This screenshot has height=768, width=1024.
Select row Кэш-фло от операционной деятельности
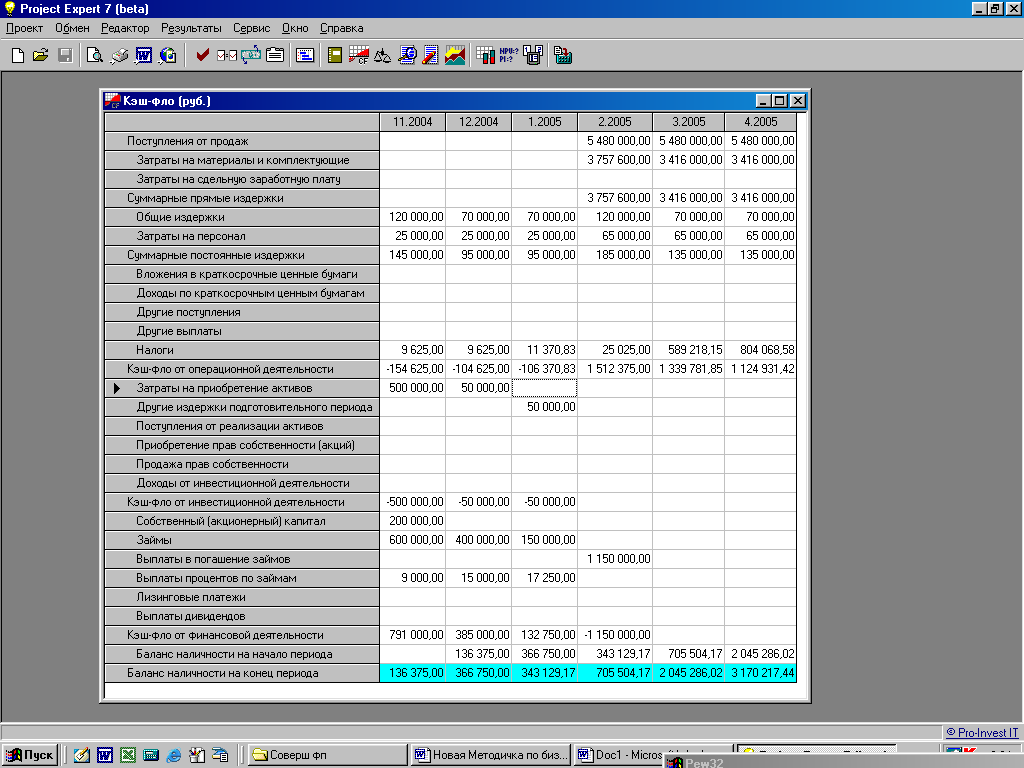coord(242,369)
